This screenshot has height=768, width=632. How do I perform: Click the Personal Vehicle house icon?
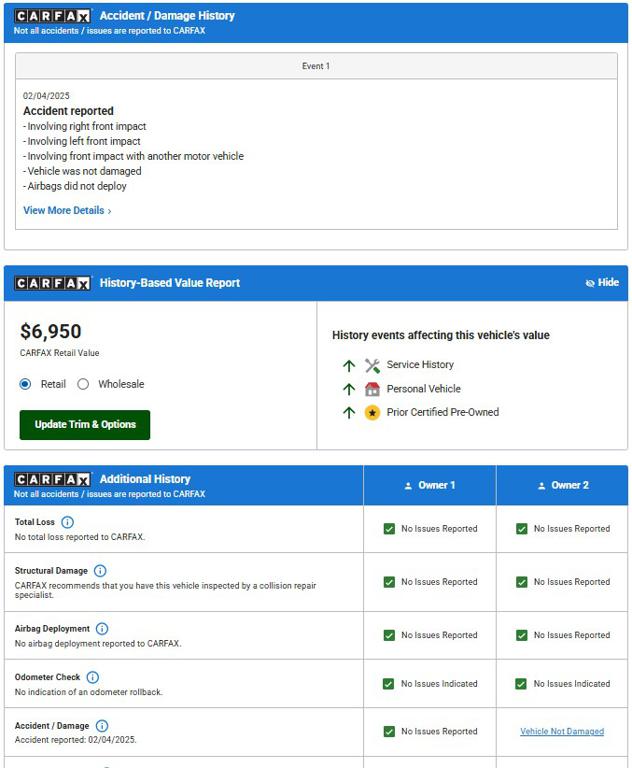(372, 389)
